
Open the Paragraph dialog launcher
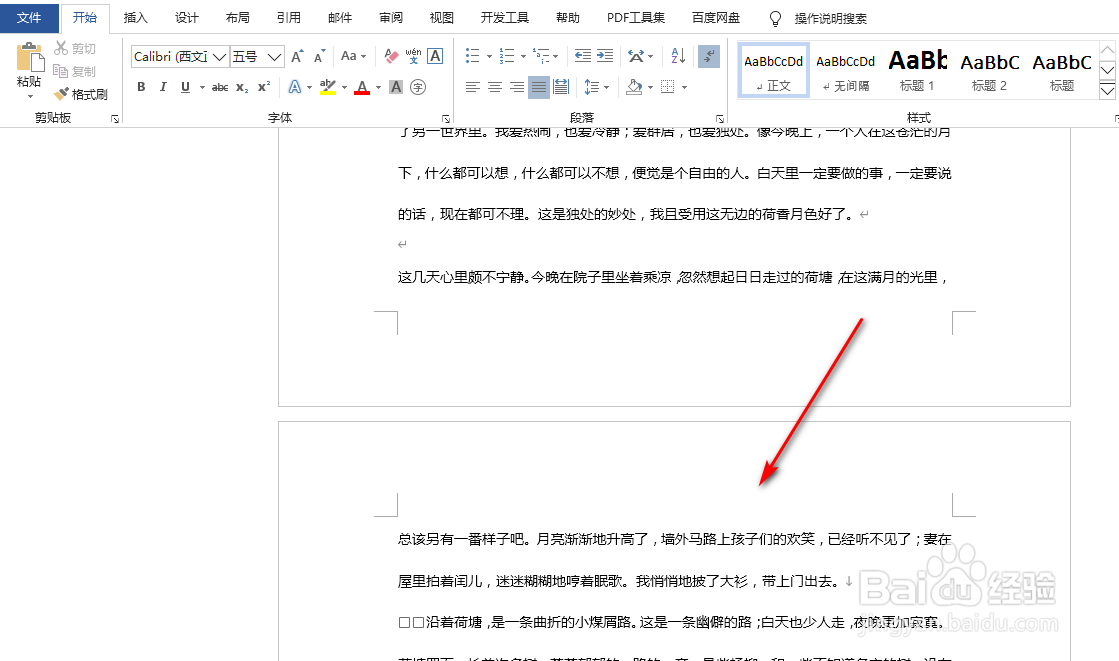(x=719, y=119)
